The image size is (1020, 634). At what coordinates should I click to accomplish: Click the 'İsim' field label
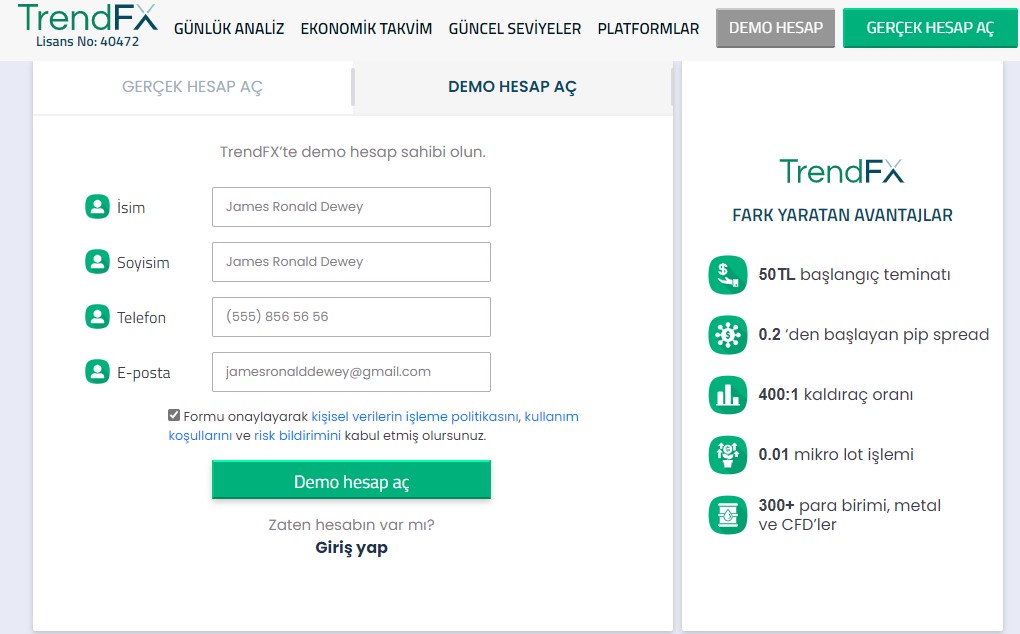point(131,207)
